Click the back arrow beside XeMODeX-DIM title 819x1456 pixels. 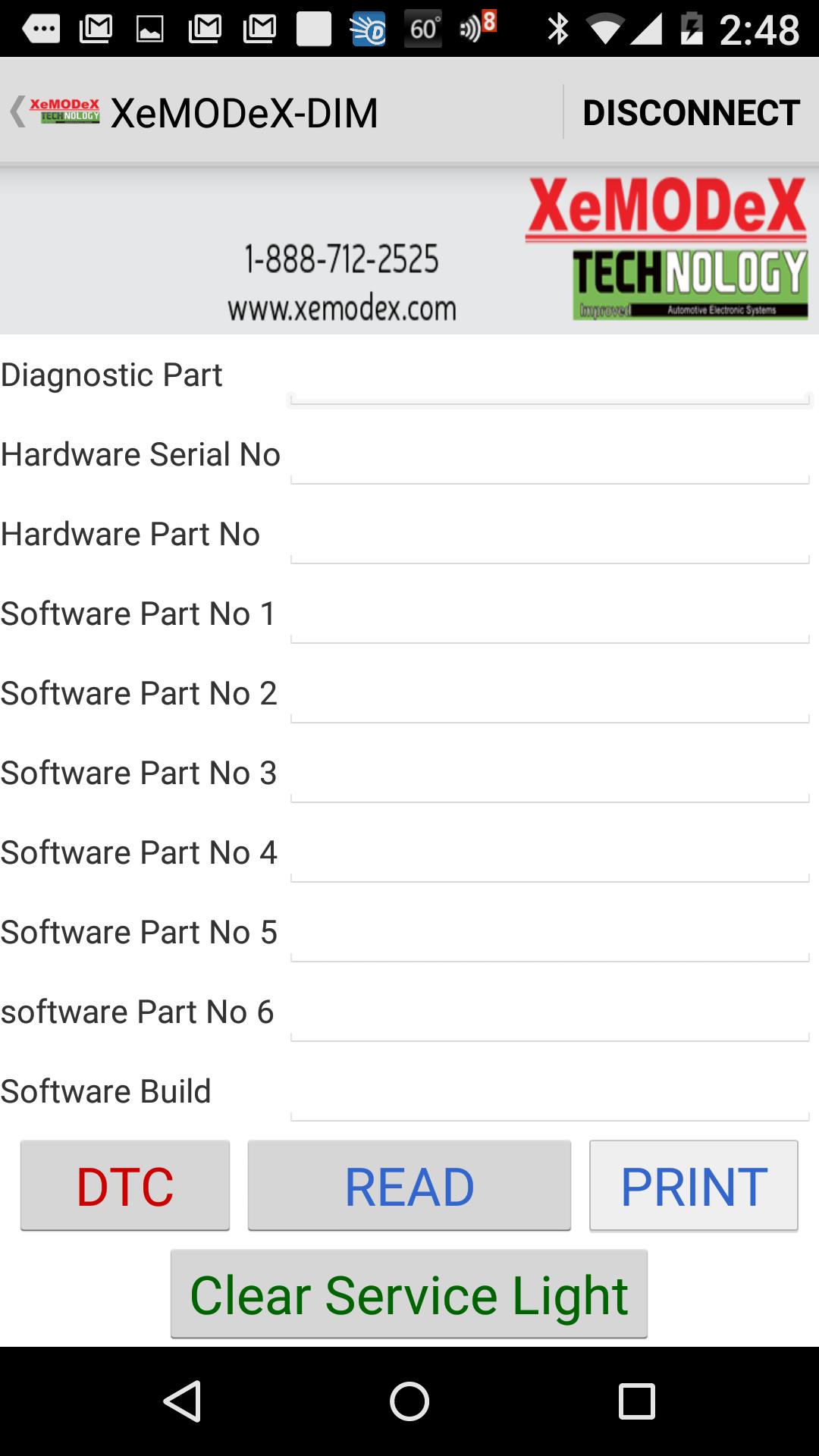point(17,111)
